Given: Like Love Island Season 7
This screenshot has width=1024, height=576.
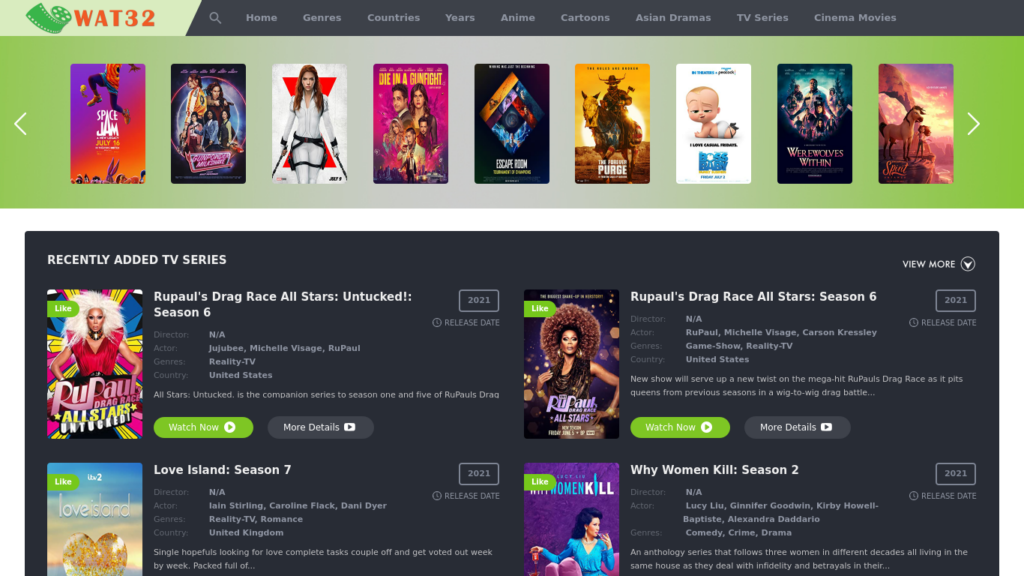Looking at the screenshot, I should pos(63,482).
